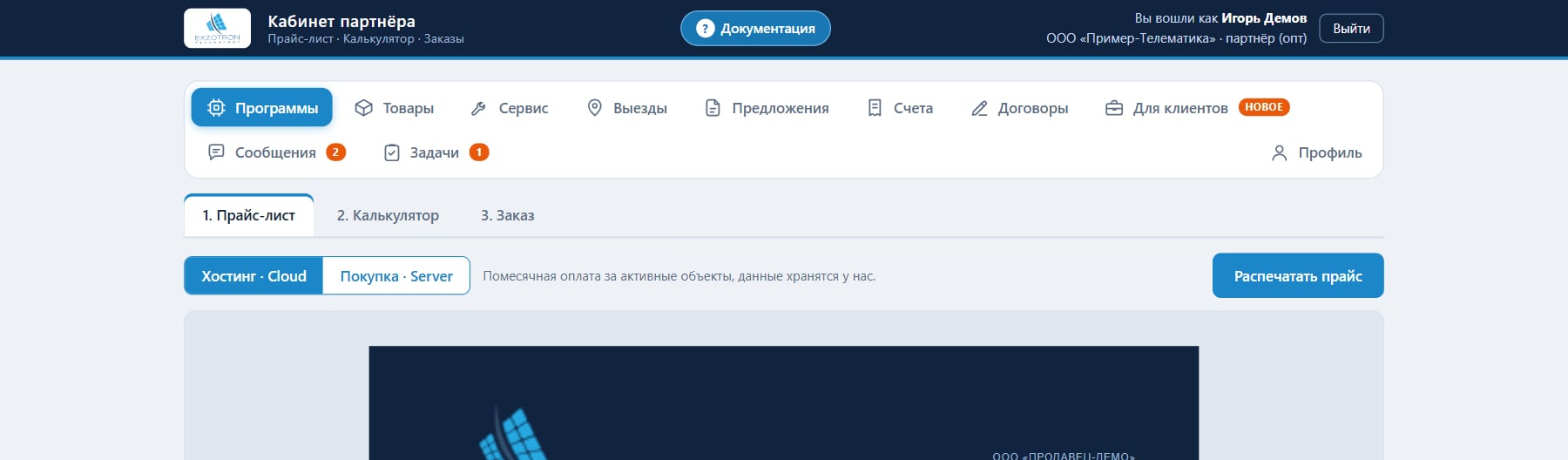Viewport: 1568px width, 460px height.
Task: Click the ООО «Пример-Телематика» company text
Action: click(x=1131, y=38)
